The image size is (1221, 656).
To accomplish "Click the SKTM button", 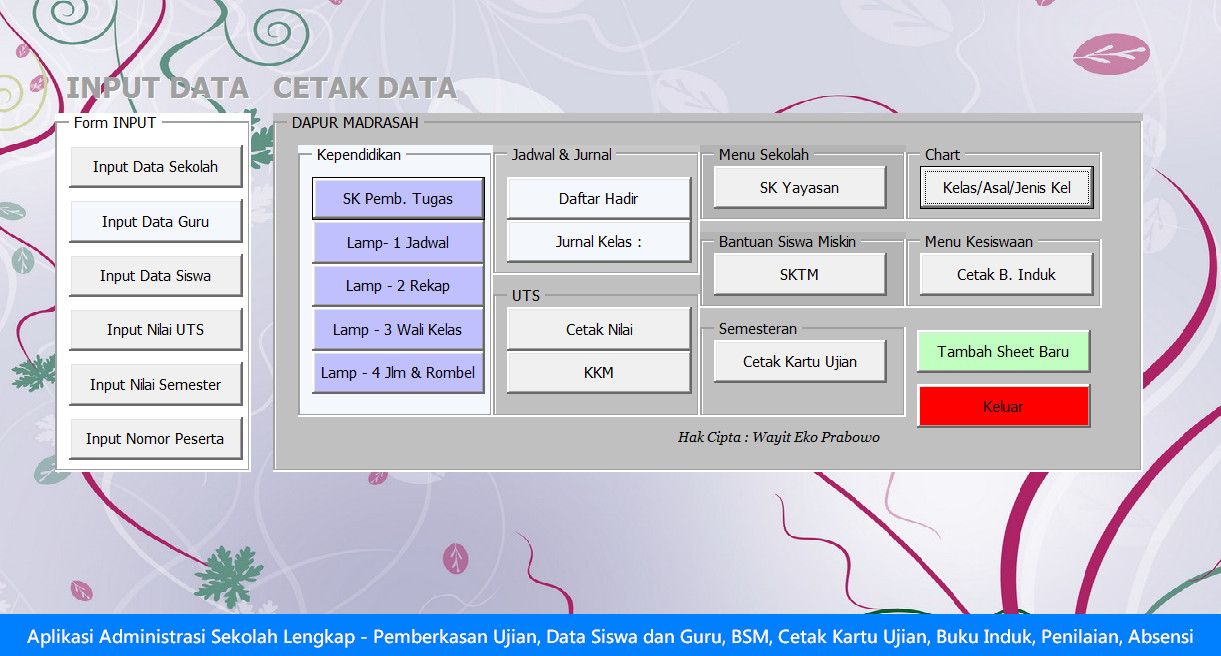I will point(800,274).
